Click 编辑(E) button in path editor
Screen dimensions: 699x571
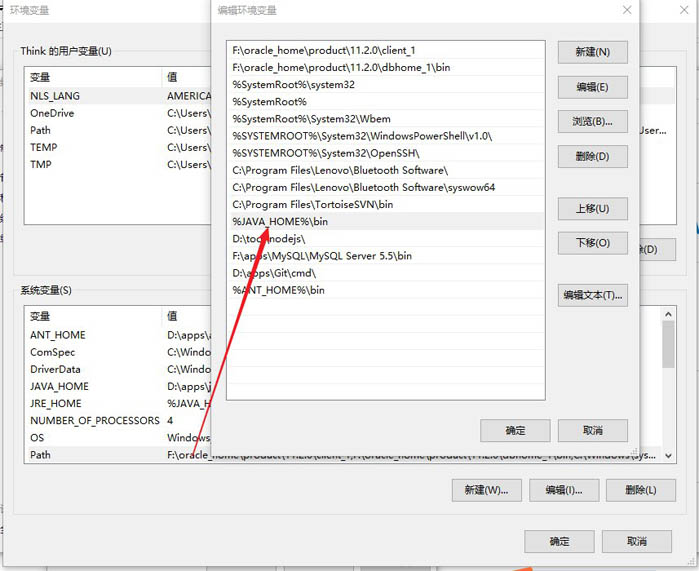point(592,87)
